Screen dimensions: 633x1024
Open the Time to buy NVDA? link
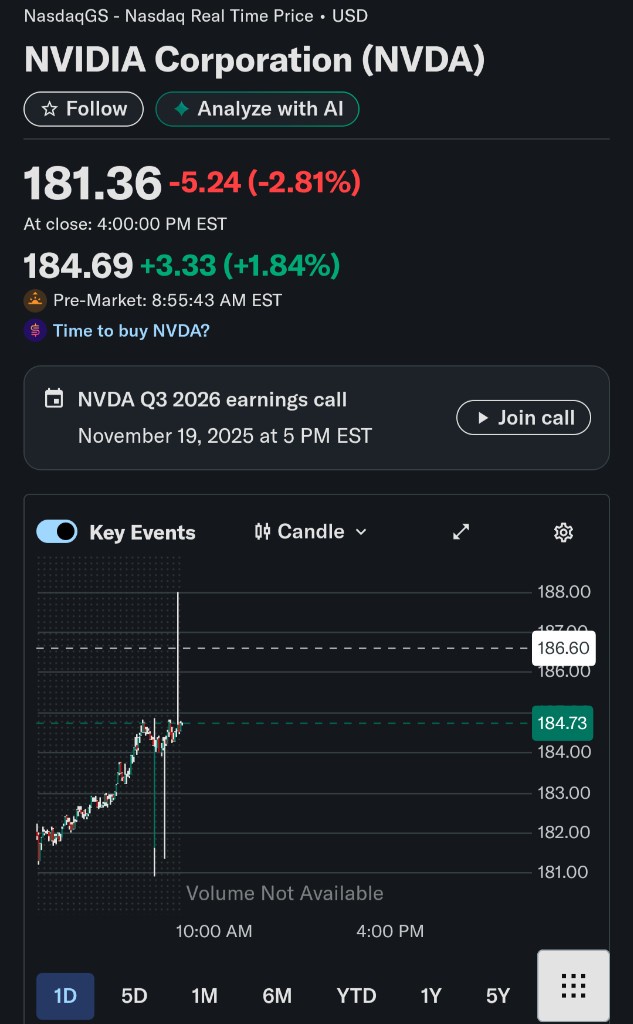point(131,331)
